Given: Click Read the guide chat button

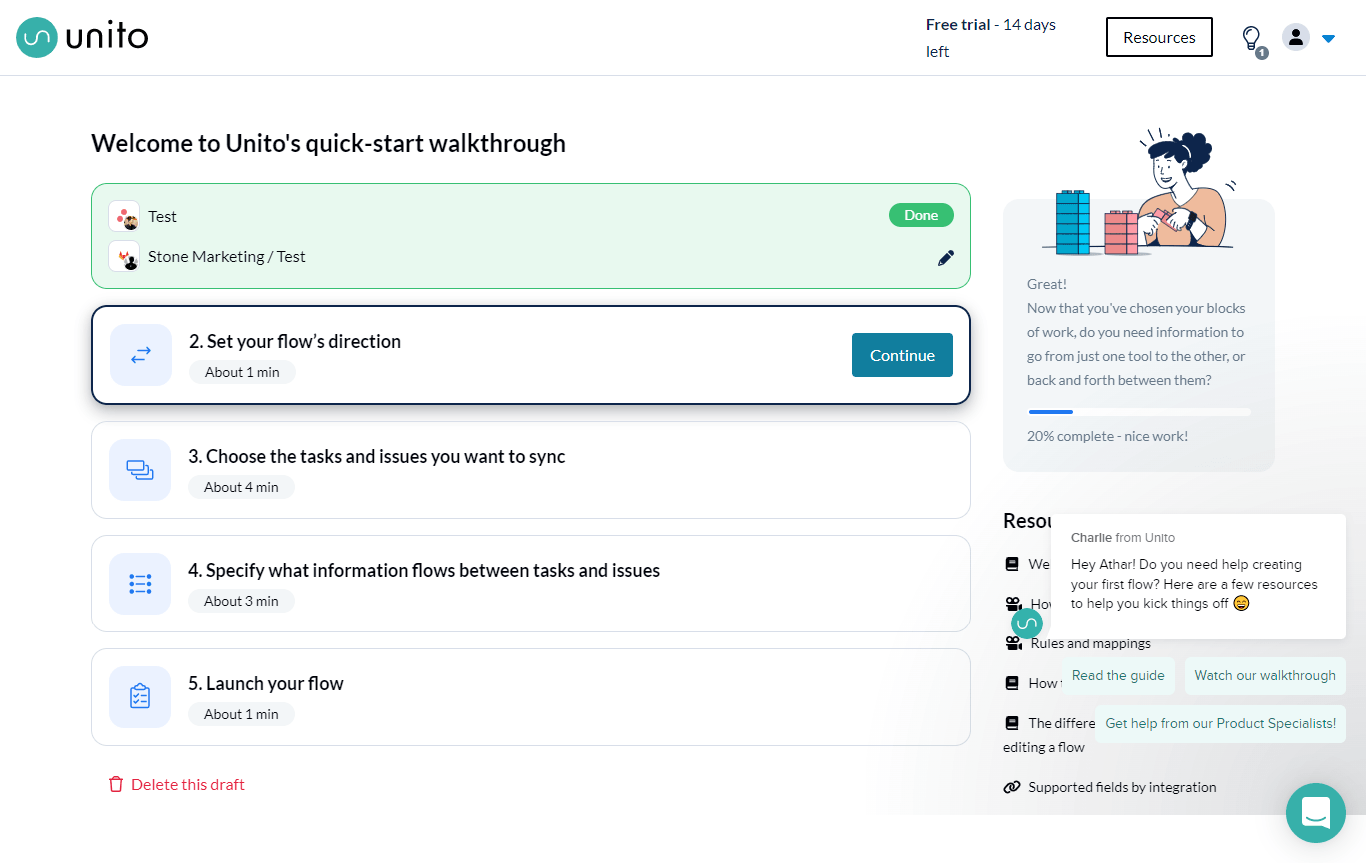Looking at the screenshot, I should tap(1118, 675).
